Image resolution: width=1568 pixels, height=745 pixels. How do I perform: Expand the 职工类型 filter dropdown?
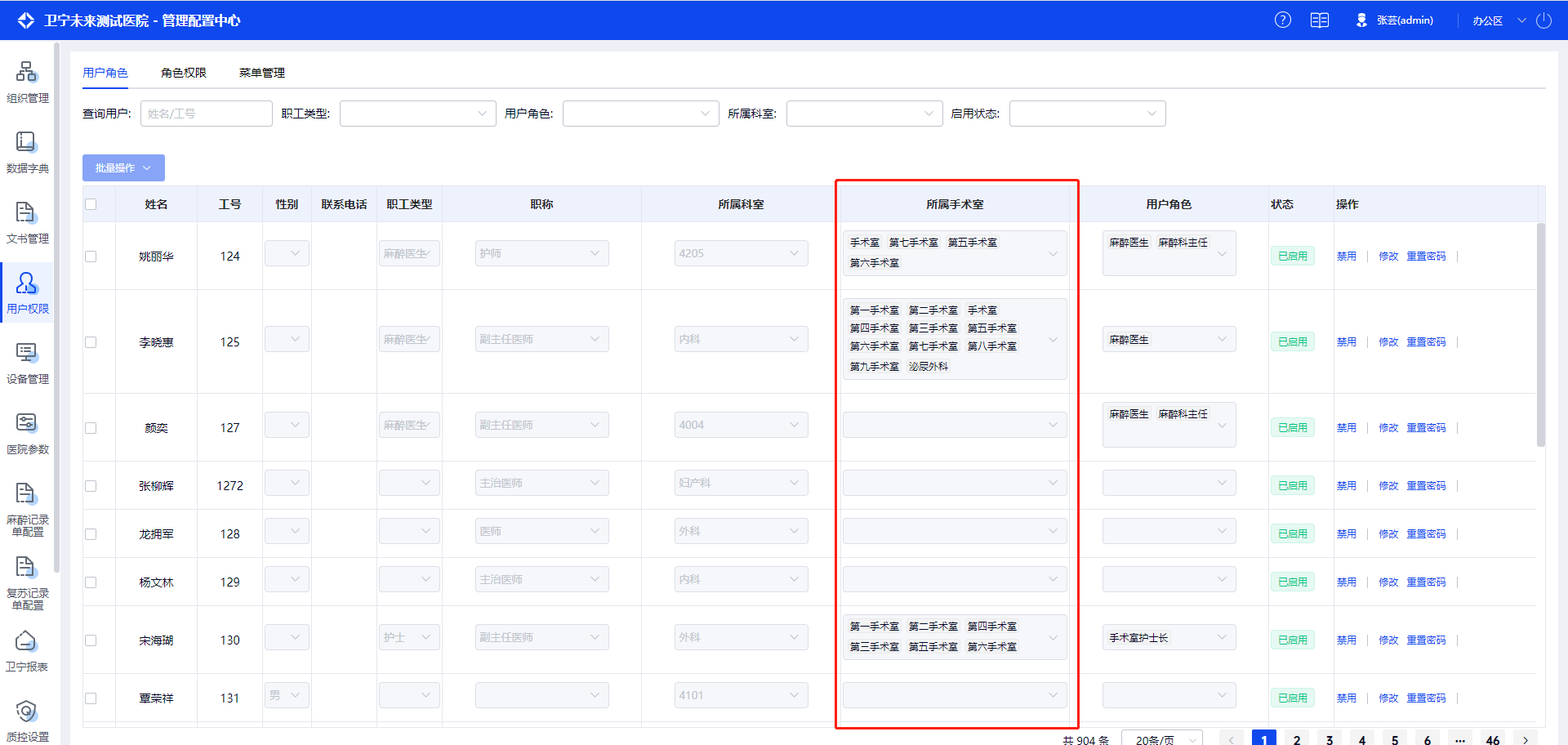click(417, 114)
